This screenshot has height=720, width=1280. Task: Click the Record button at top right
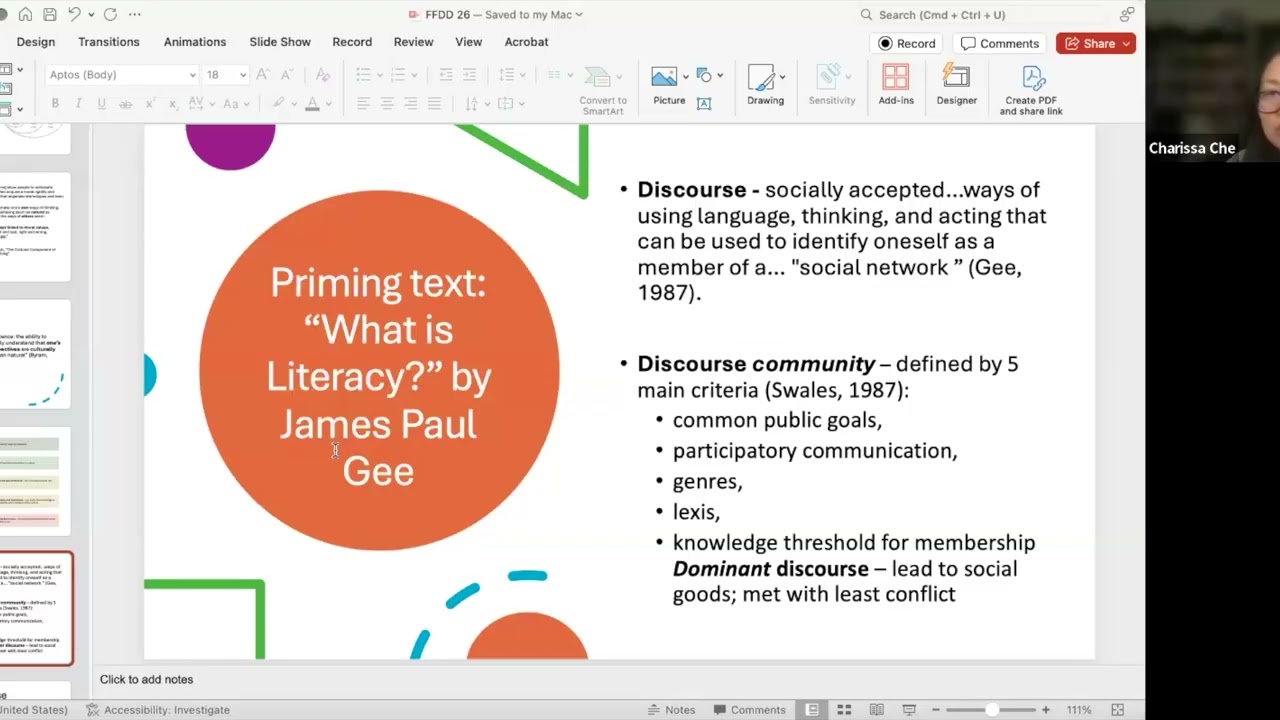tap(907, 43)
